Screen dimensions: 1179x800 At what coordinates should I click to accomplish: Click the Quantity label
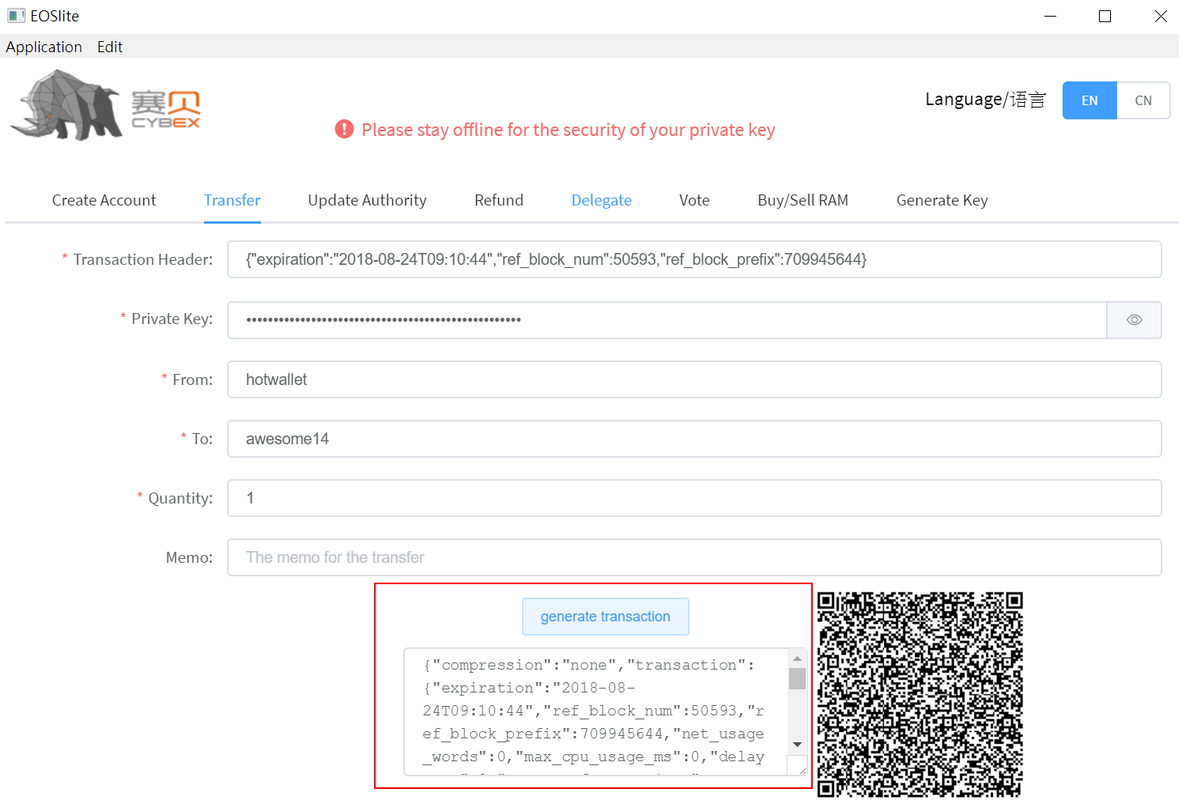click(180, 498)
